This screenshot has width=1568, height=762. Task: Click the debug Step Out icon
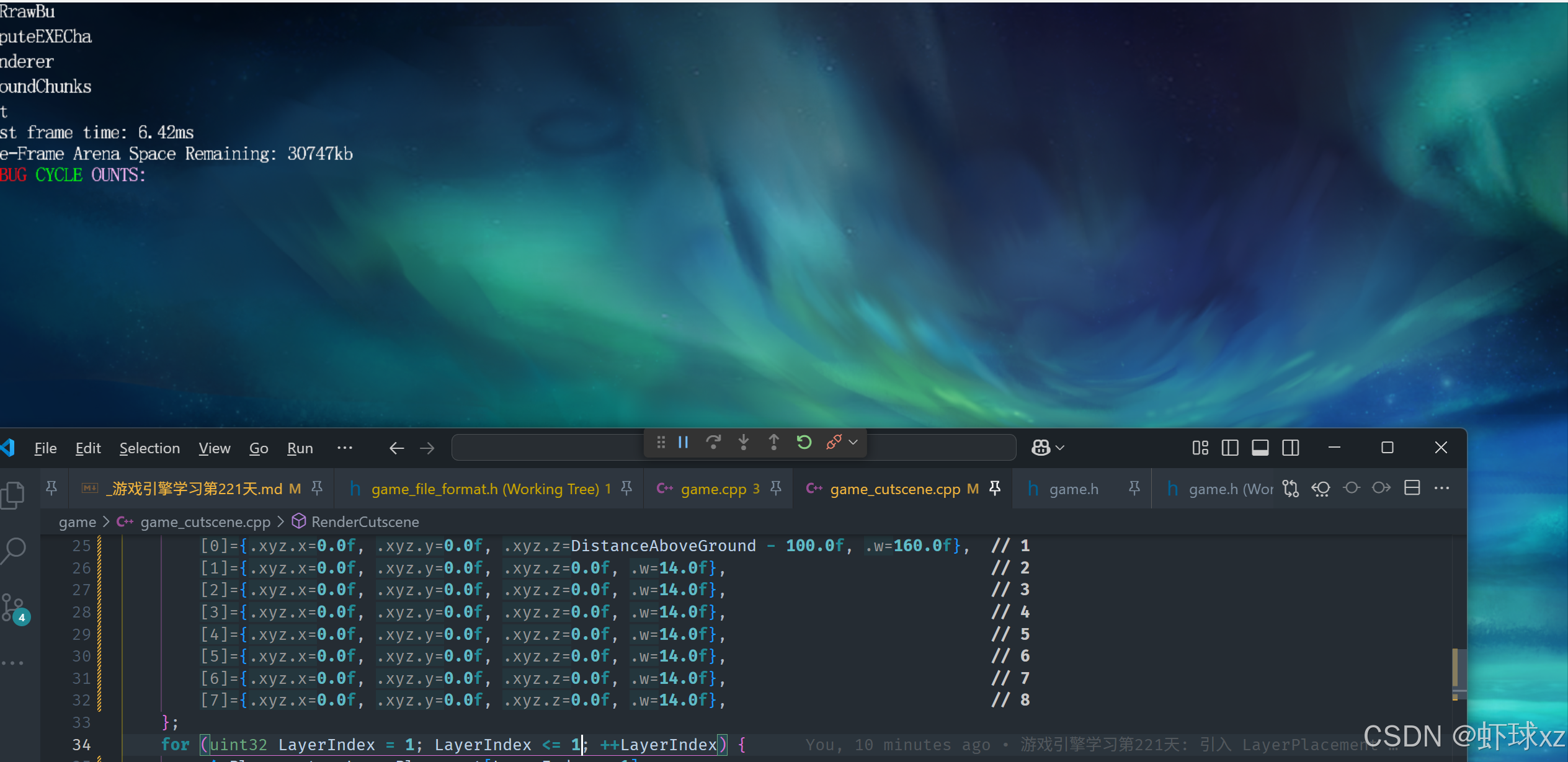coord(773,443)
